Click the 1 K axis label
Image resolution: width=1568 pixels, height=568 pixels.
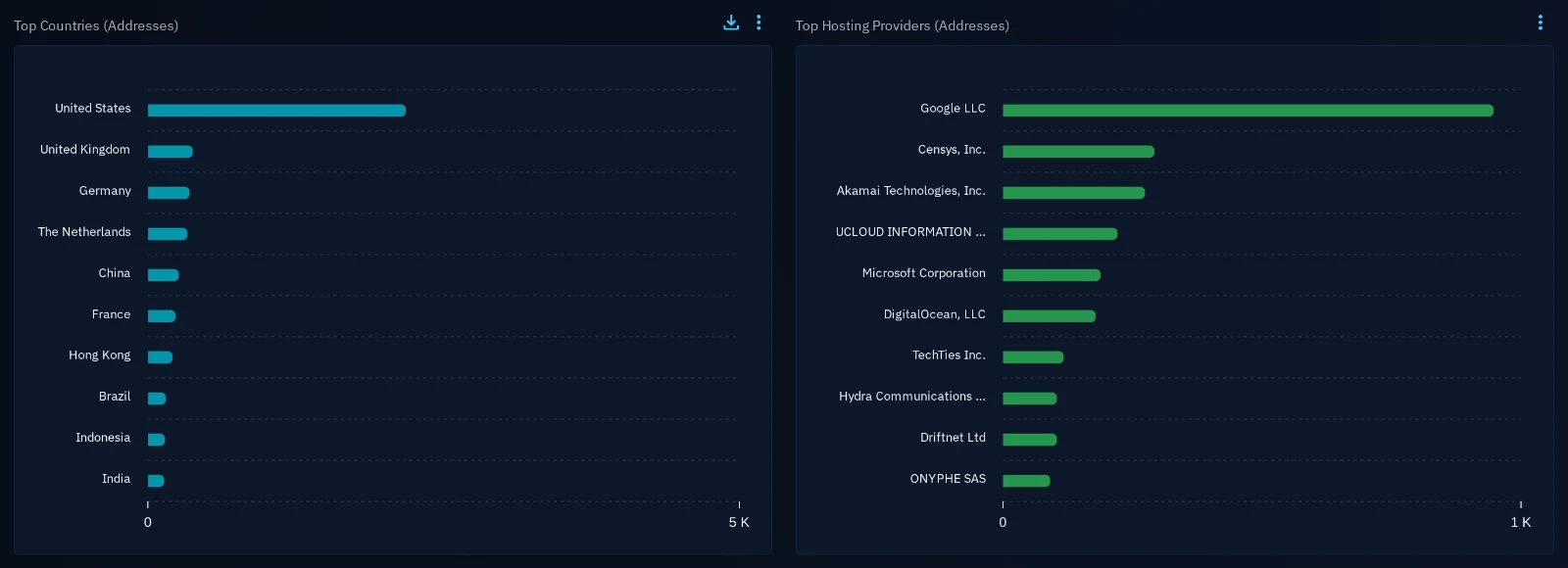point(1520,522)
